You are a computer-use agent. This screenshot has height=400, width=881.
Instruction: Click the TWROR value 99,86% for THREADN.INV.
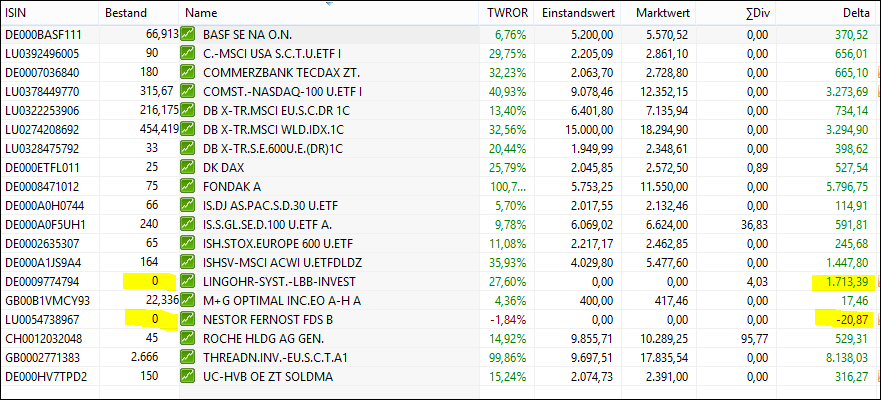click(506, 357)
